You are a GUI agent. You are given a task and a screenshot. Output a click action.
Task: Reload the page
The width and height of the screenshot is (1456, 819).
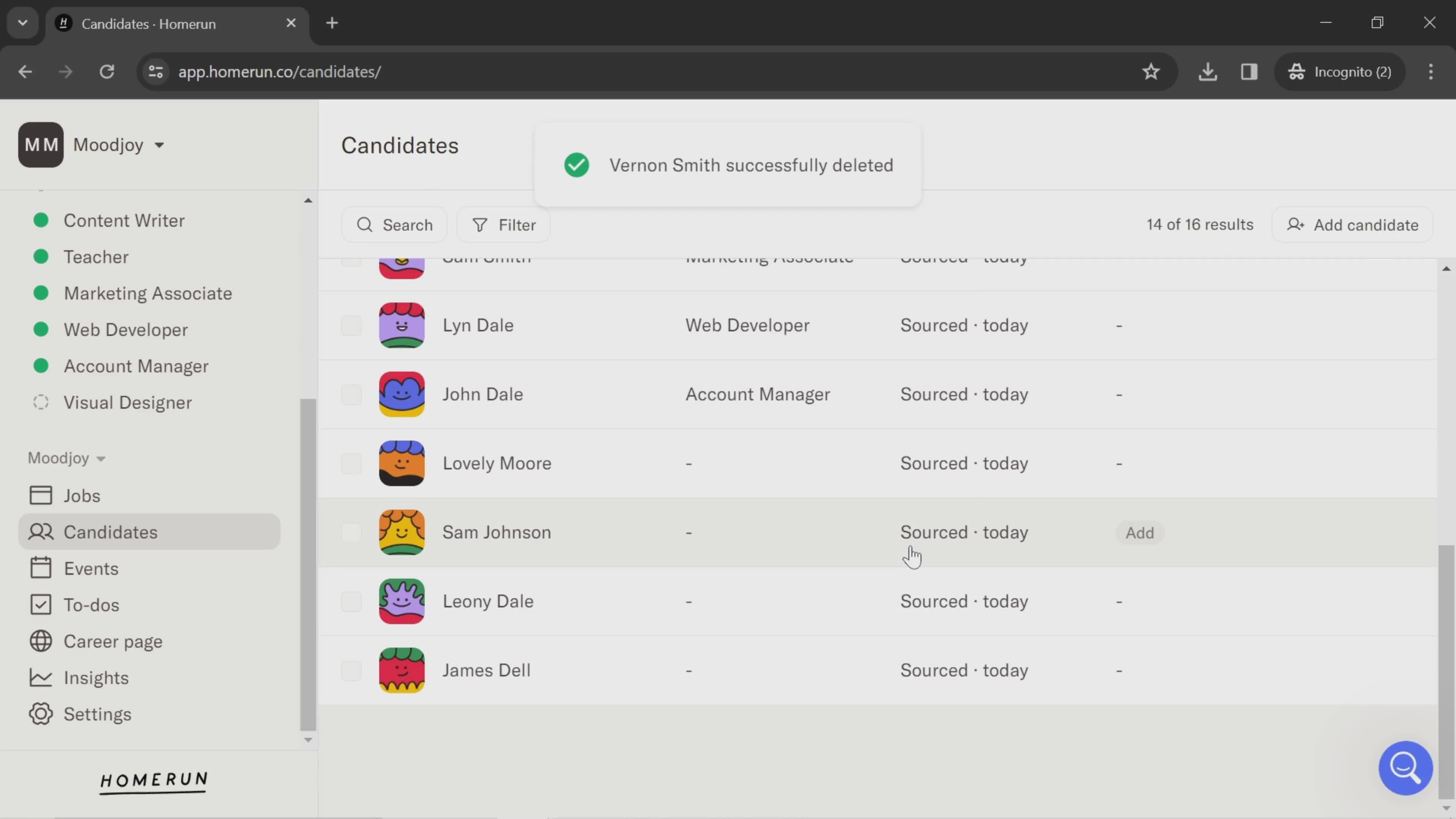pos(107,72)
